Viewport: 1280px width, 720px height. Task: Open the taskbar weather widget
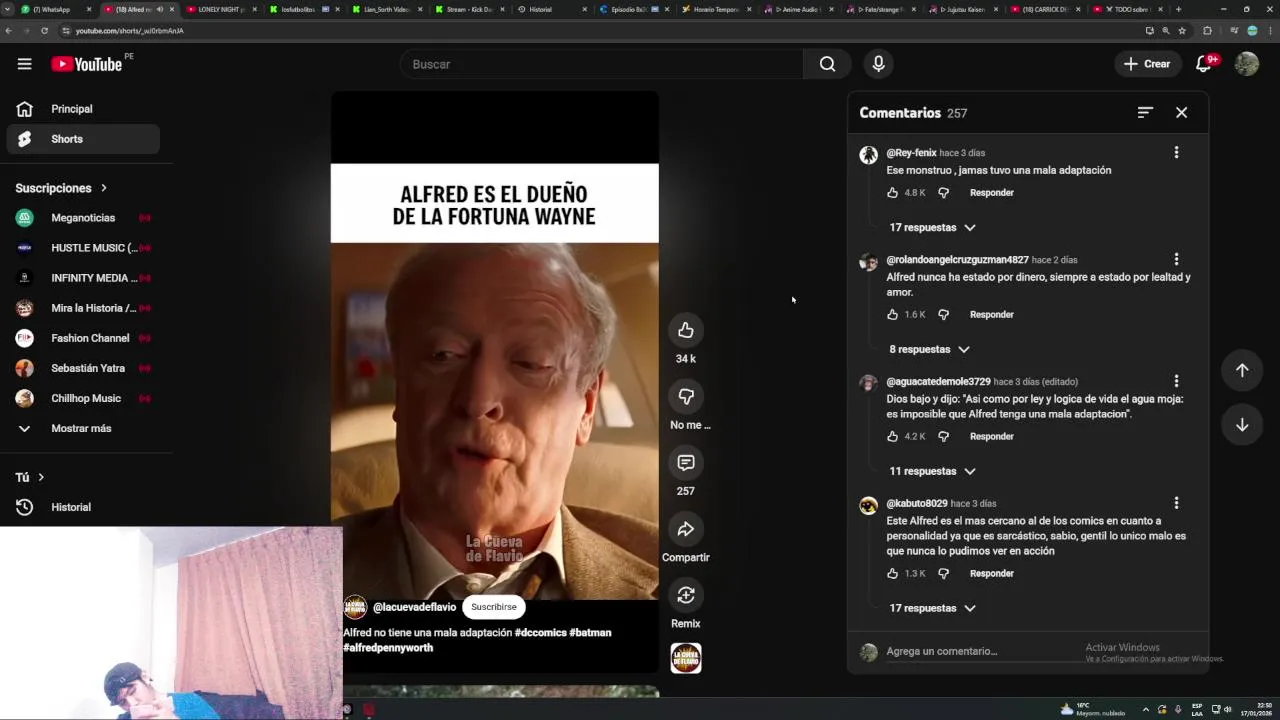[1093, 709]
